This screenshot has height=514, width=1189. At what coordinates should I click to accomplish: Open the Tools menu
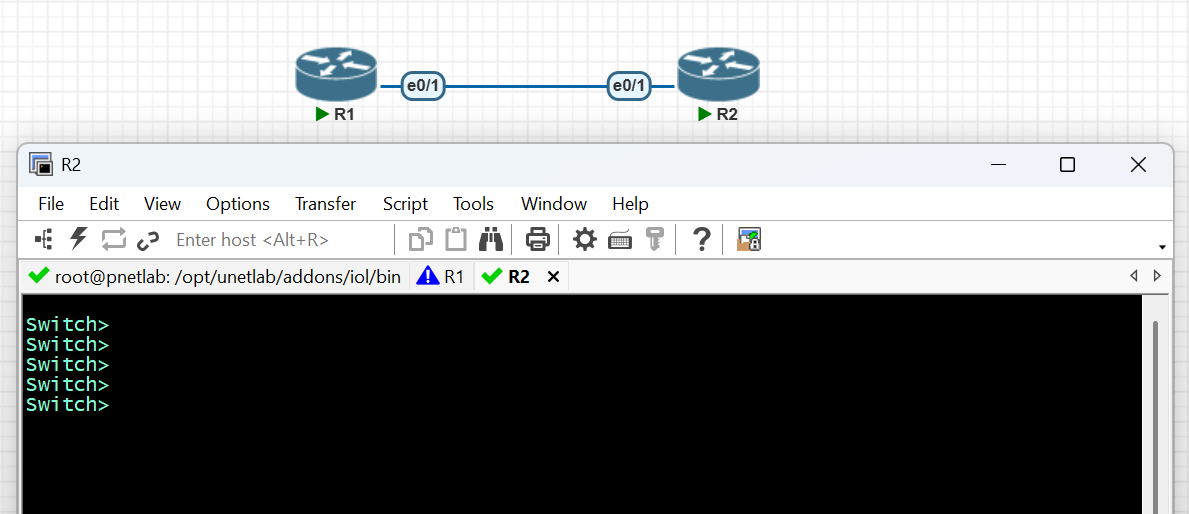[x=473, y=204]
